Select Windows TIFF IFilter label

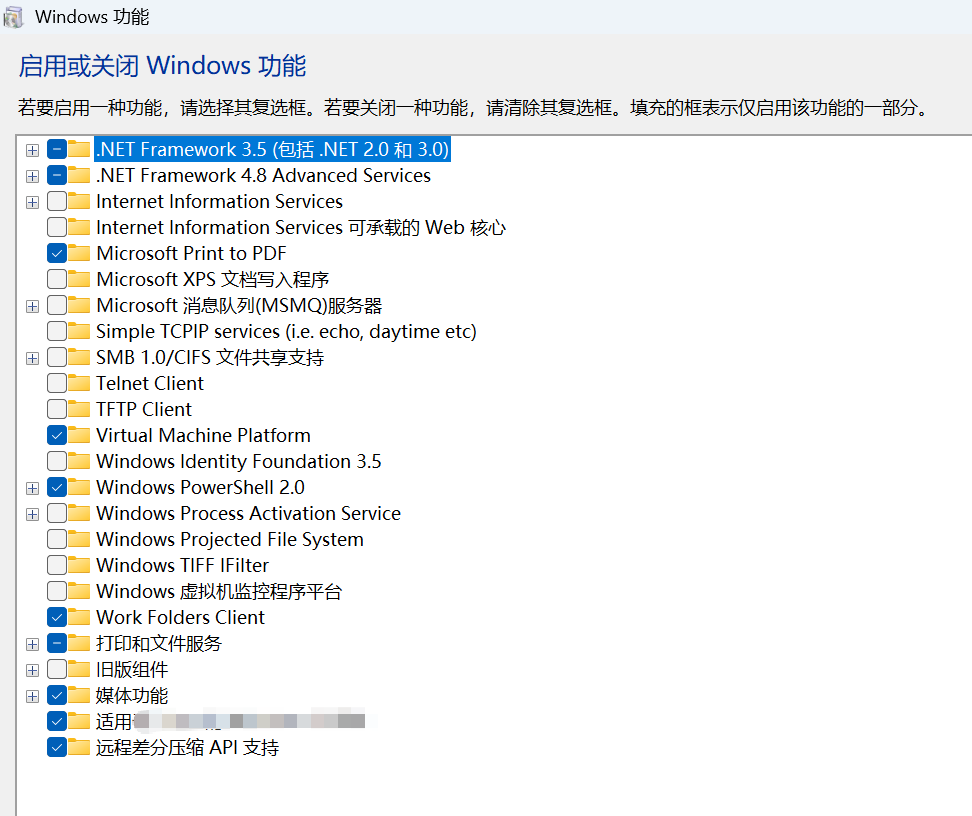[x=182, y=566]
